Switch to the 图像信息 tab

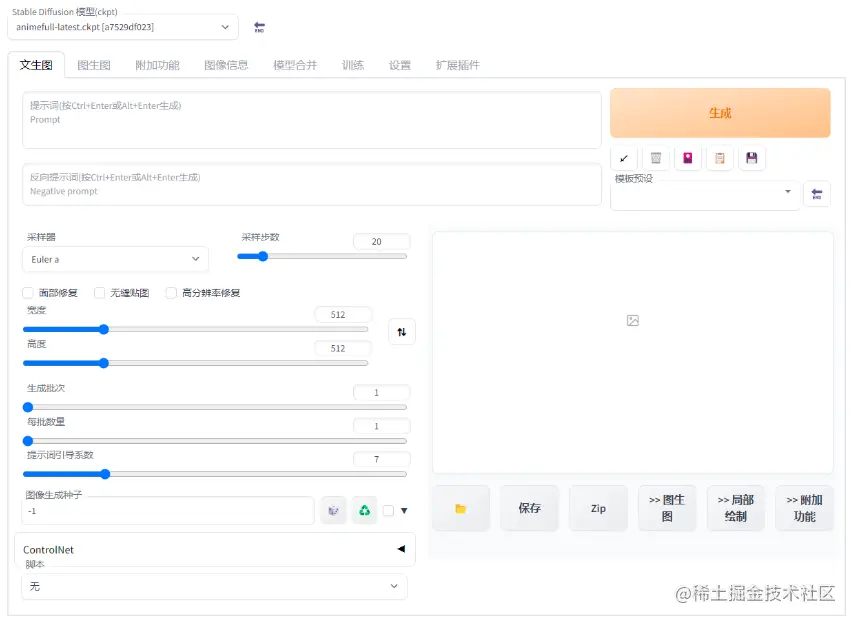coord(226,65)
